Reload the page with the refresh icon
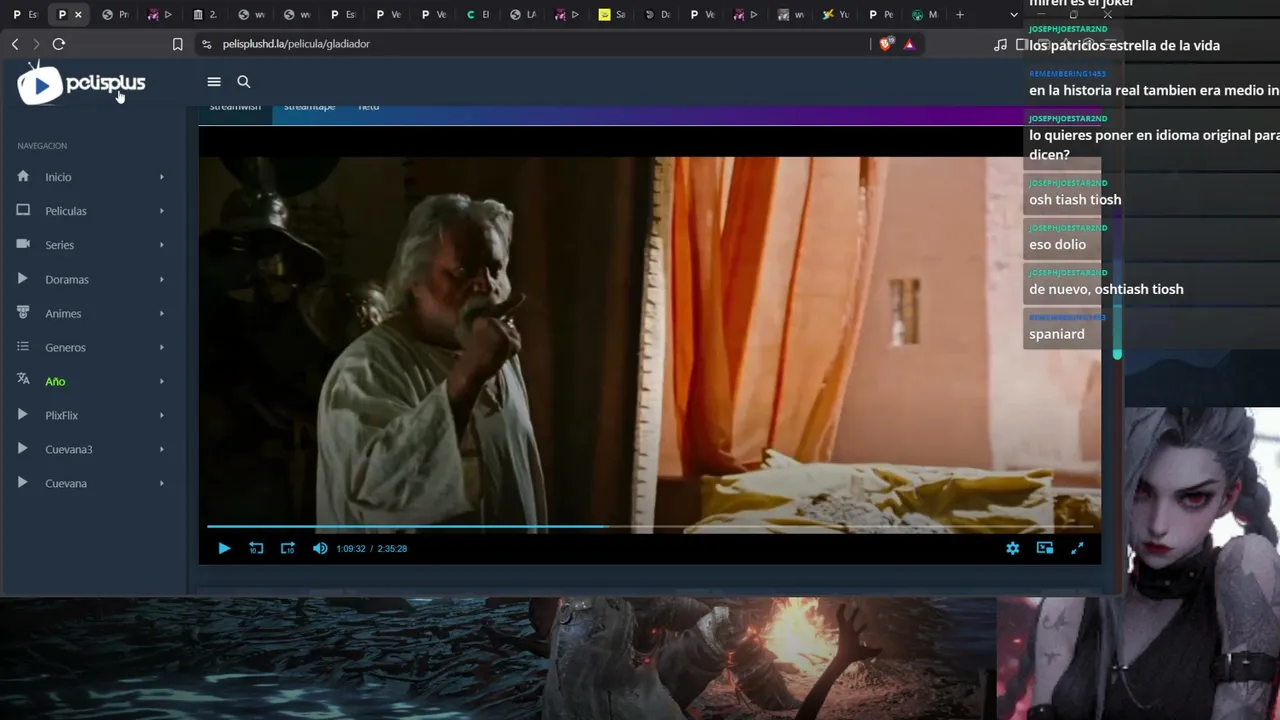Viewport: 1280px width, 720px height. [59, 44]
